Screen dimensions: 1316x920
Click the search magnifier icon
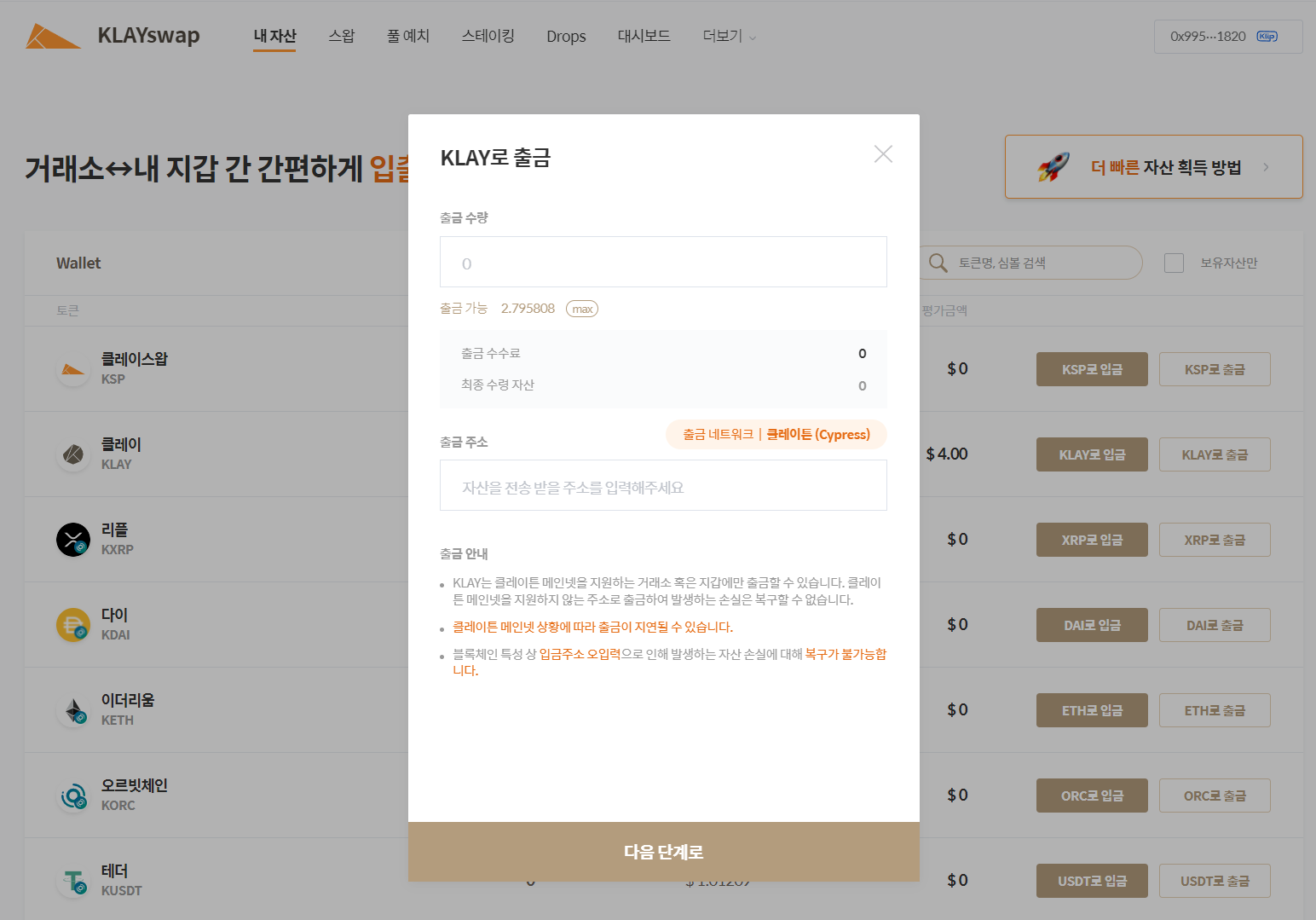point(938,263)
